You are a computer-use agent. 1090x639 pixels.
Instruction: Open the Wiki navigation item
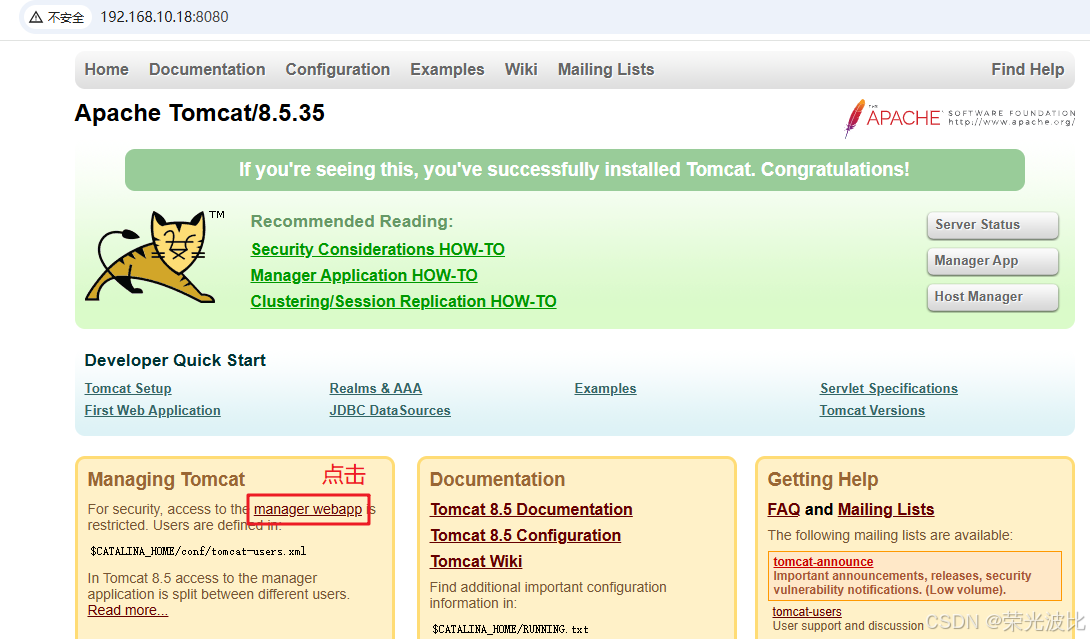[521, 70]
